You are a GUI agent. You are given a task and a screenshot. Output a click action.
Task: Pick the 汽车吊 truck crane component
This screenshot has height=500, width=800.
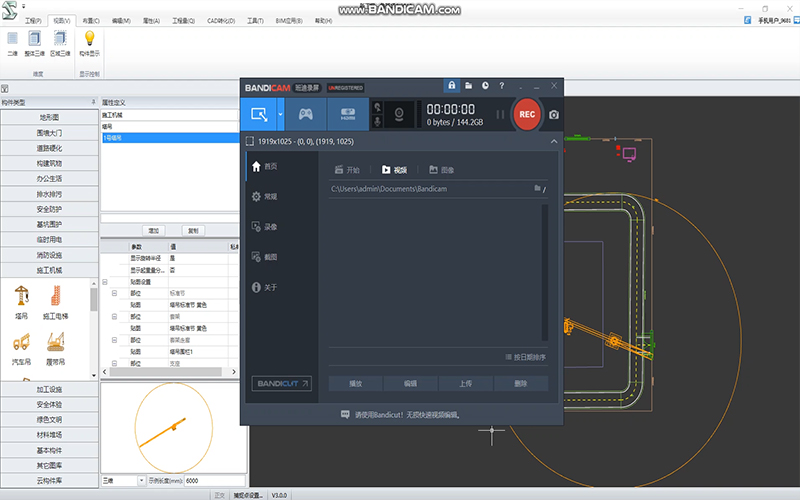click(21, 348)
